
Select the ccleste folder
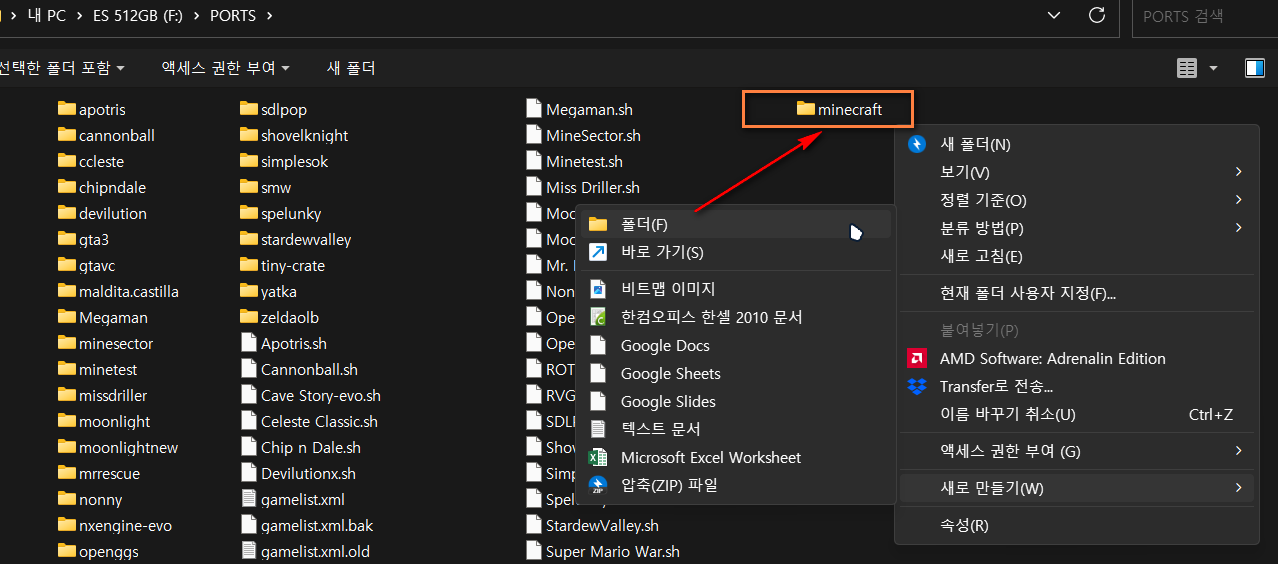[91, 161]
